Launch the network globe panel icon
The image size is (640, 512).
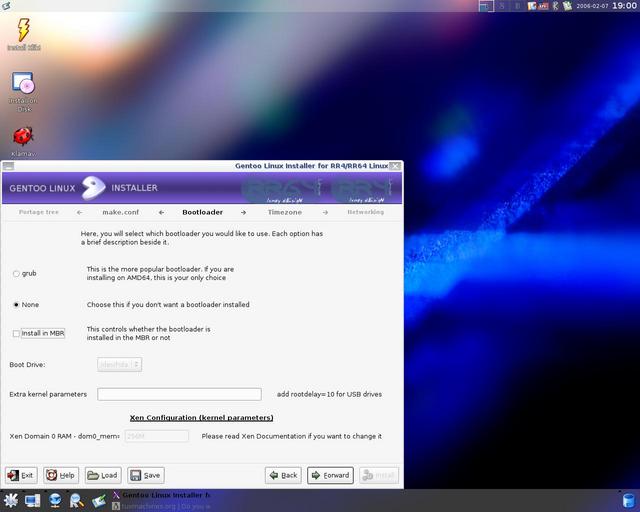[x=55, y=501]
